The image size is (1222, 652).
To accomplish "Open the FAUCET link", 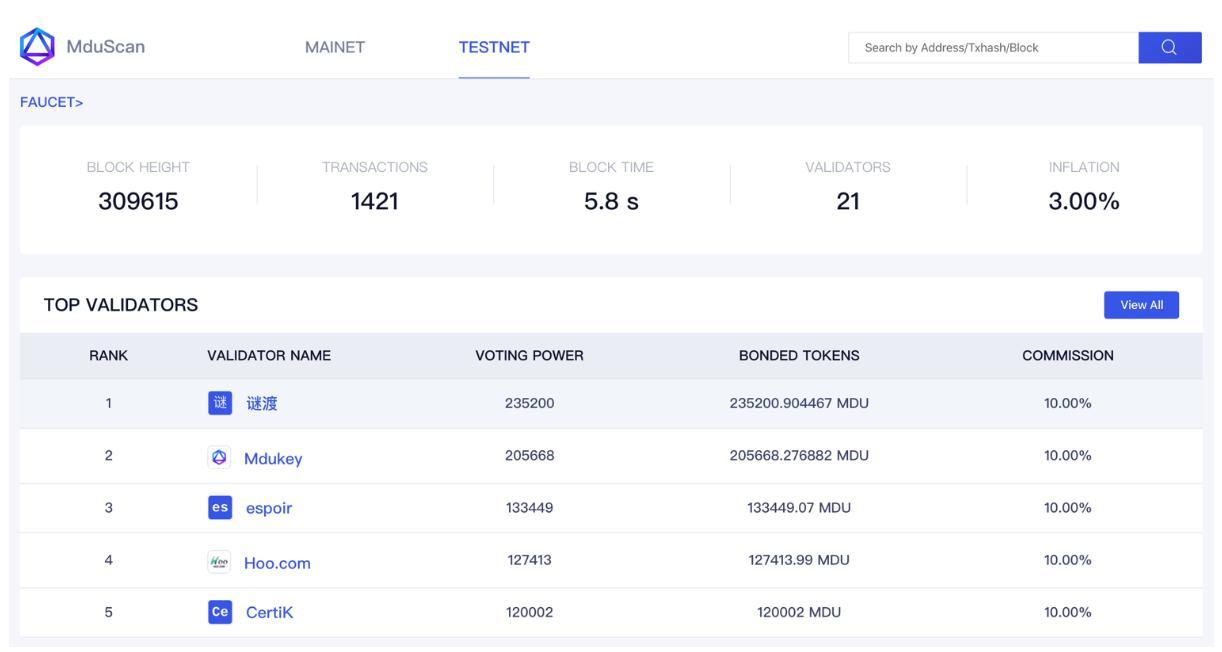I will pyautogui.click(x=51, y=101).
